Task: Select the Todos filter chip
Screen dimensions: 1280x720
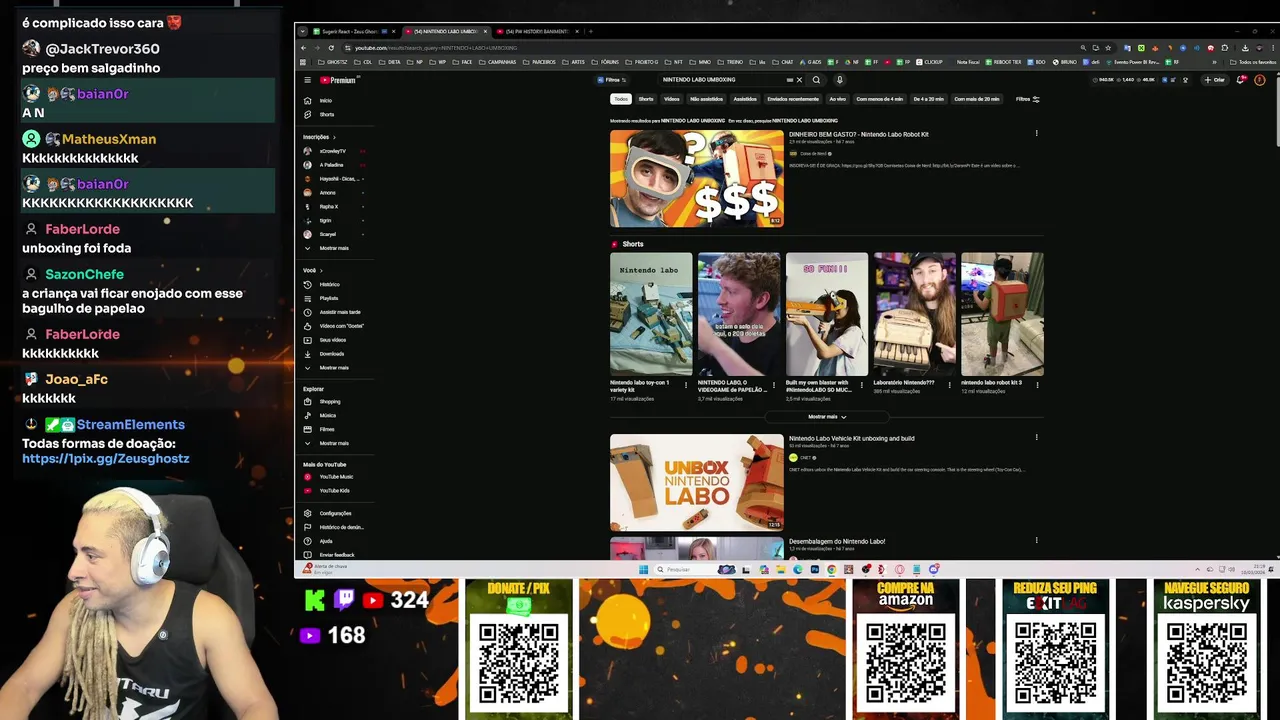Action: pyautogui.click(x=621, y=99)
